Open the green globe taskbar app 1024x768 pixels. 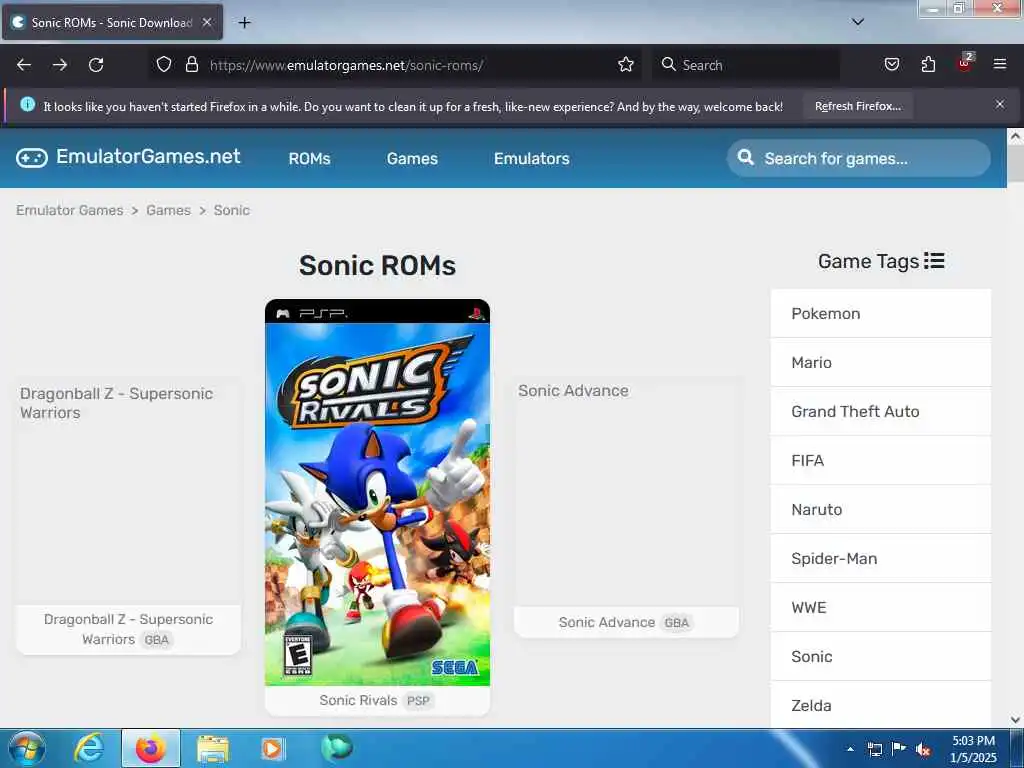pyautogui.click(x=336, y=748)
